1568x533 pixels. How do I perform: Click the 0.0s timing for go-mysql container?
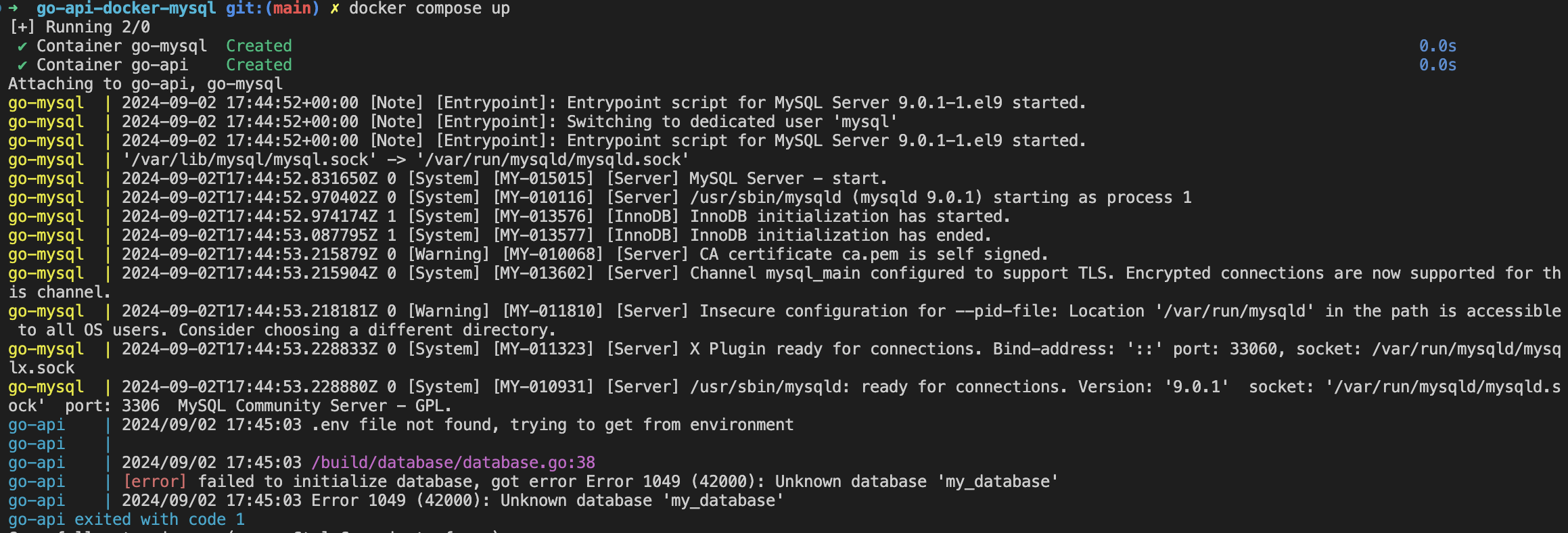tap(1437, 46)
